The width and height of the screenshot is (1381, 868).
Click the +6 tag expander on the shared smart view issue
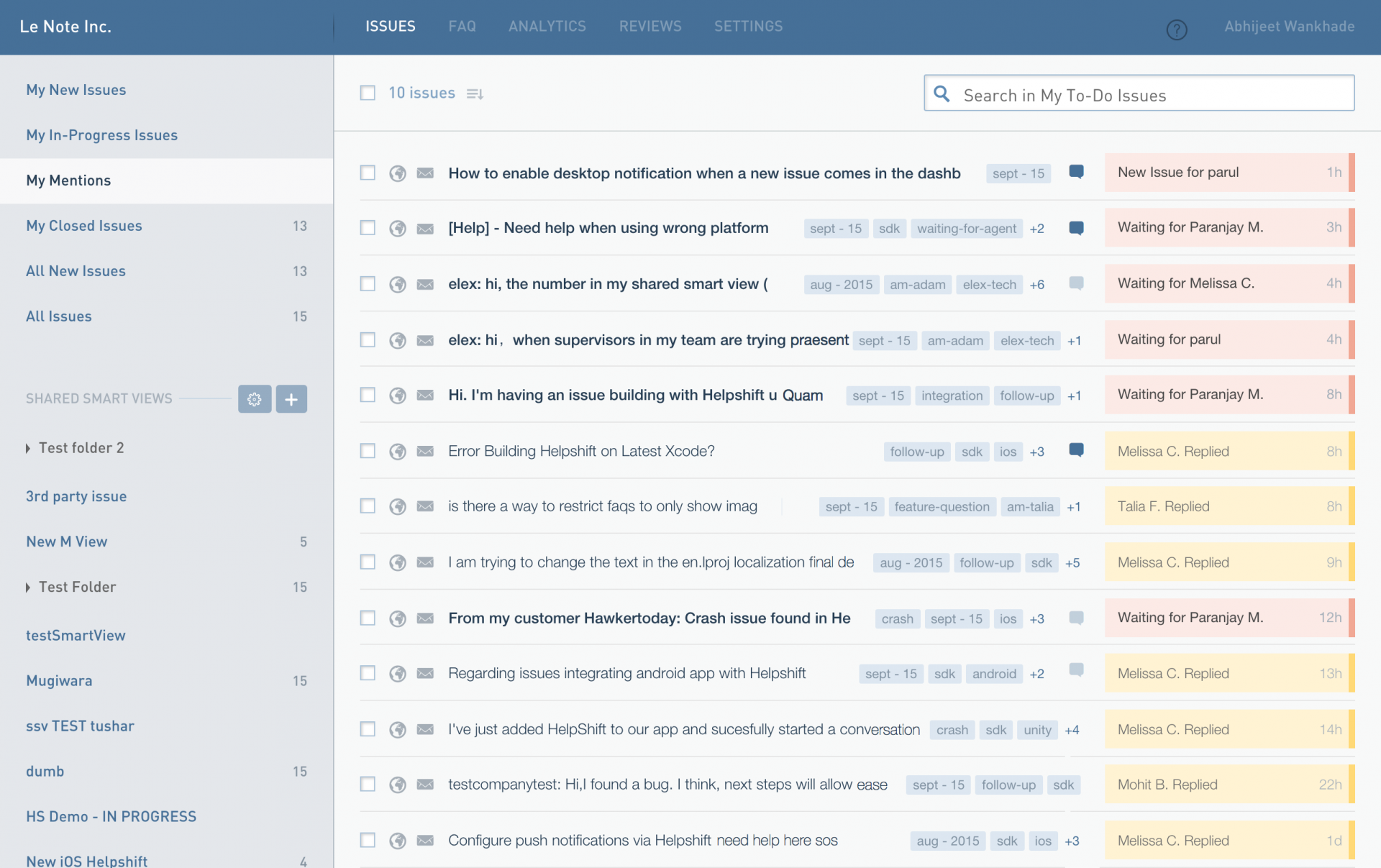click(1036, 284)
